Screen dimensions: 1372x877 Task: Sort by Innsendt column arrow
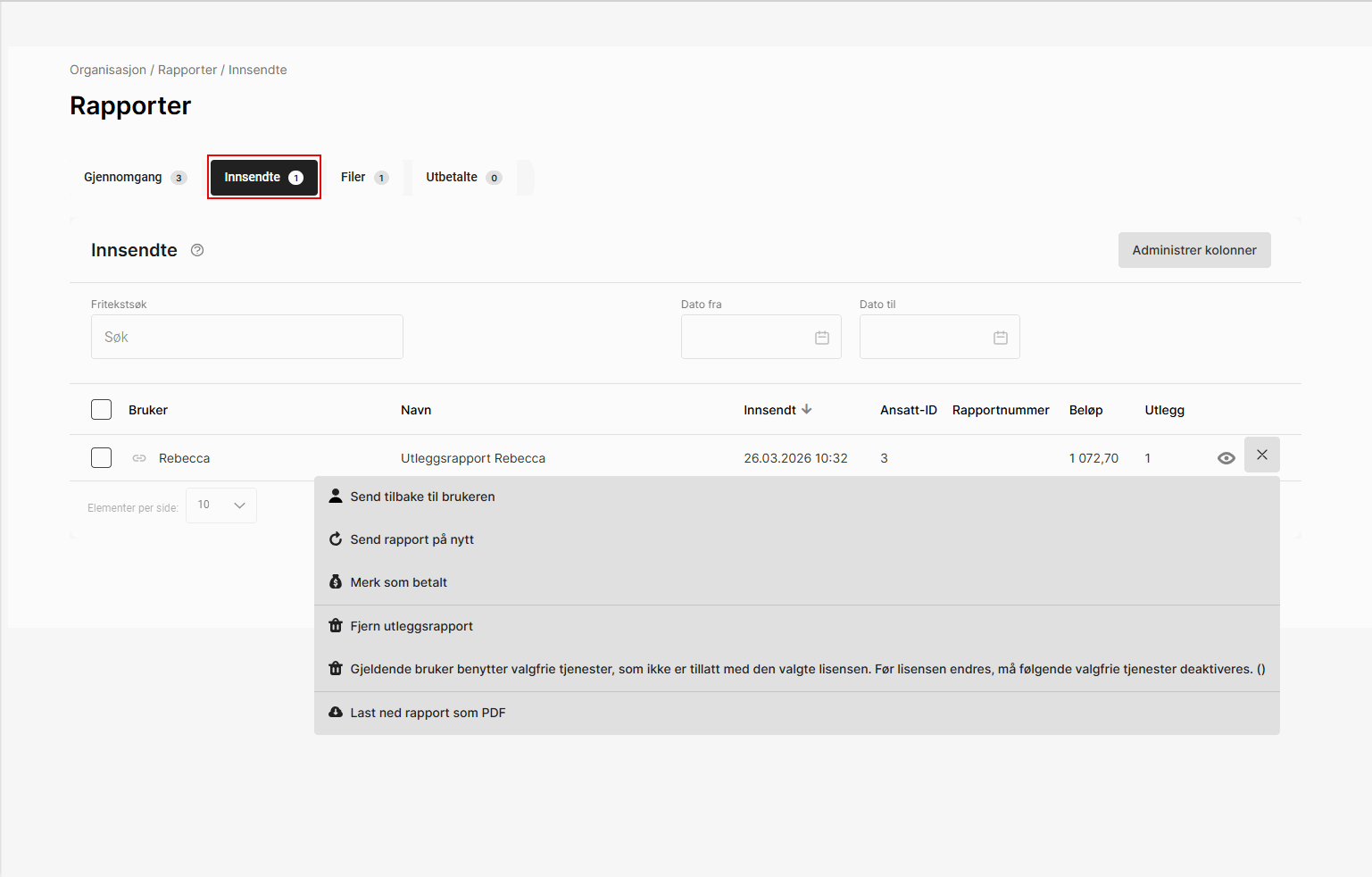(x=806, y=409)
